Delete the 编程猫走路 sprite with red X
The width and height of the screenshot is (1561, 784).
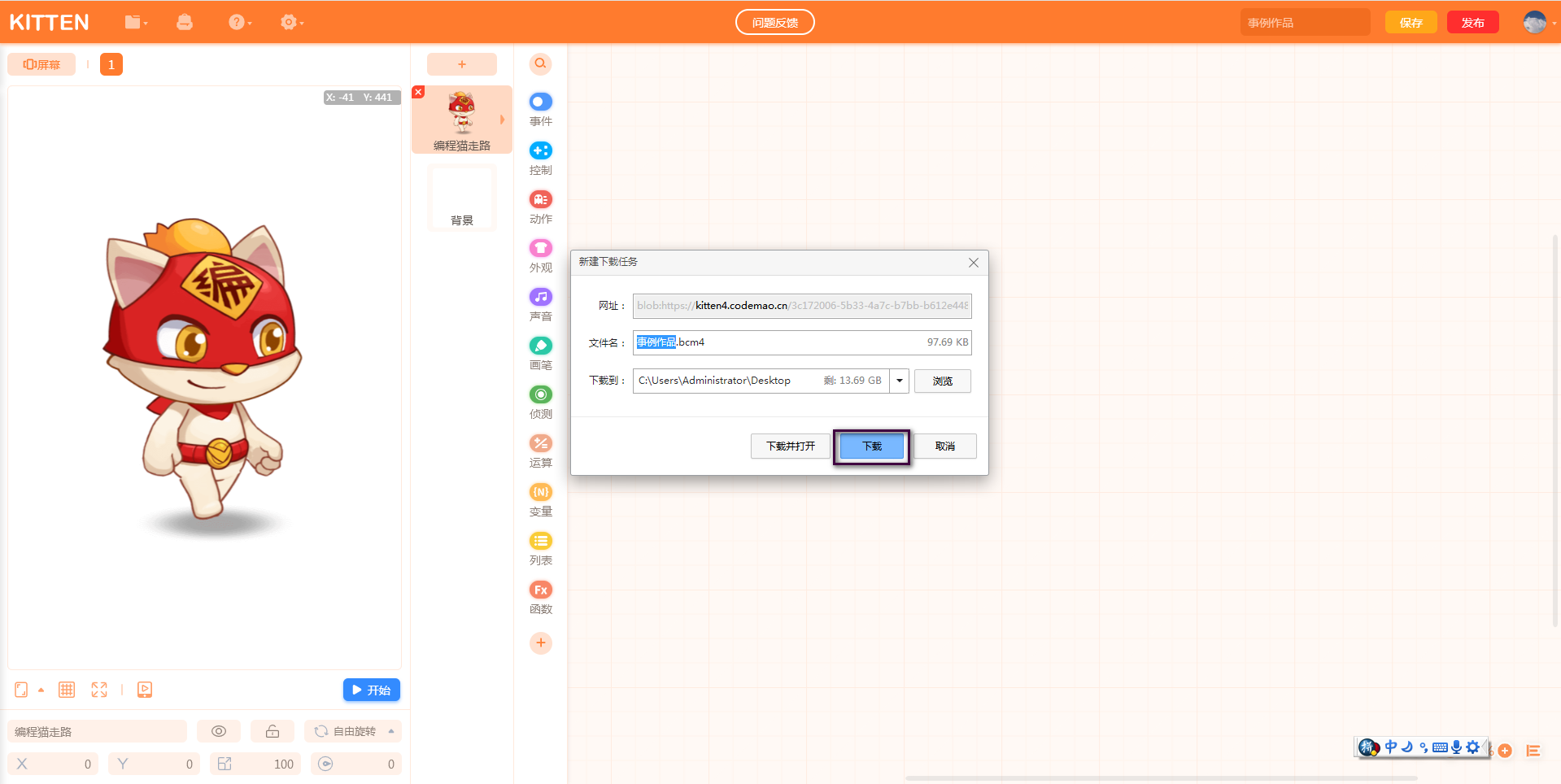[418, 92]
